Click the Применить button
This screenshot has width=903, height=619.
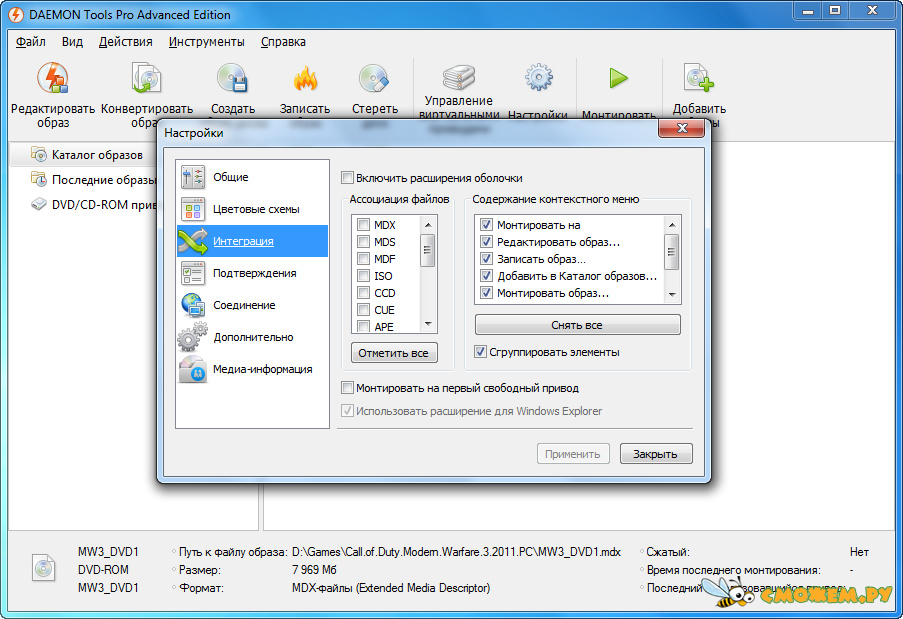tap(573, 453)
